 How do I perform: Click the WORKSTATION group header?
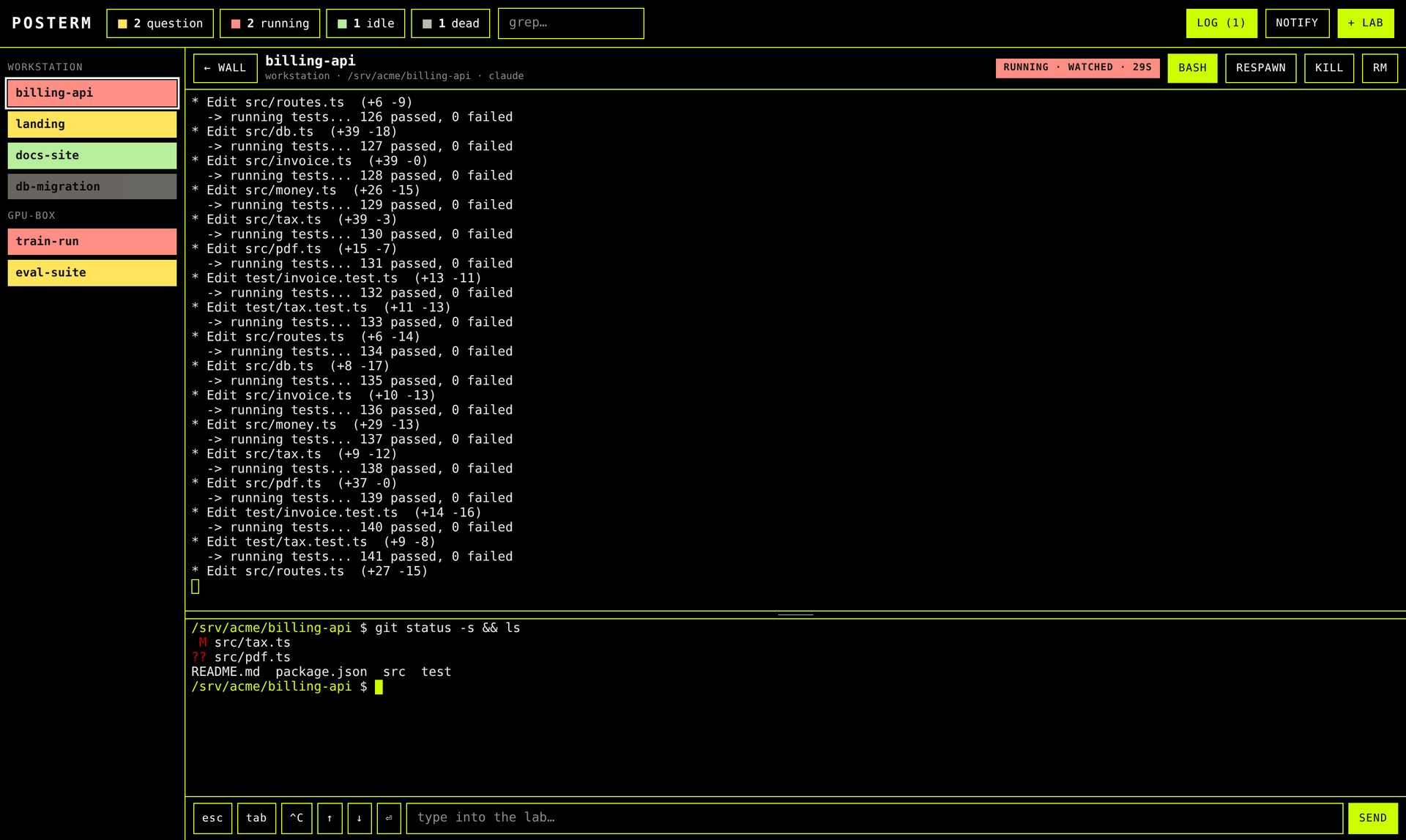point(45,67)
